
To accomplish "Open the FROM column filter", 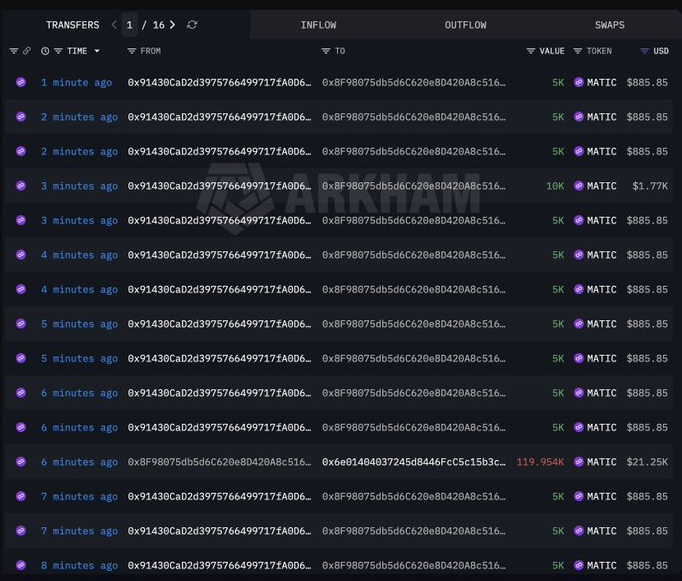I will pyautogui.click(x=131, y=51).
